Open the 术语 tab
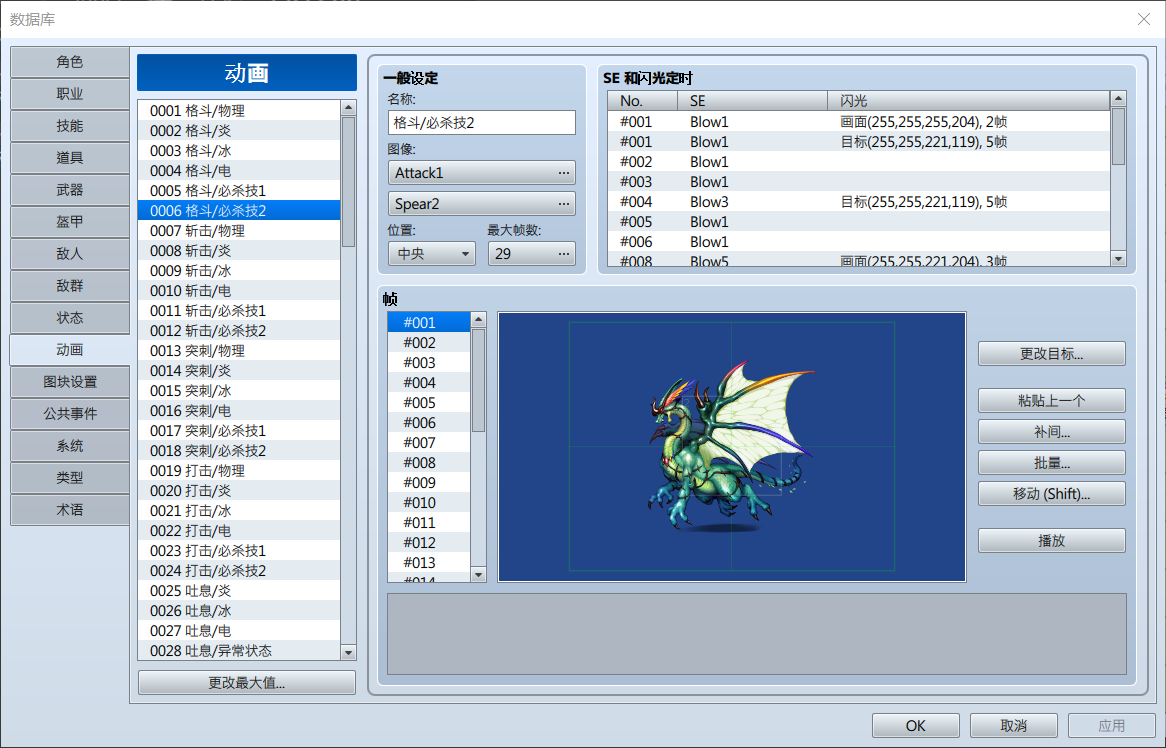This screenshot has height=748, width=1166. (69, 509)
